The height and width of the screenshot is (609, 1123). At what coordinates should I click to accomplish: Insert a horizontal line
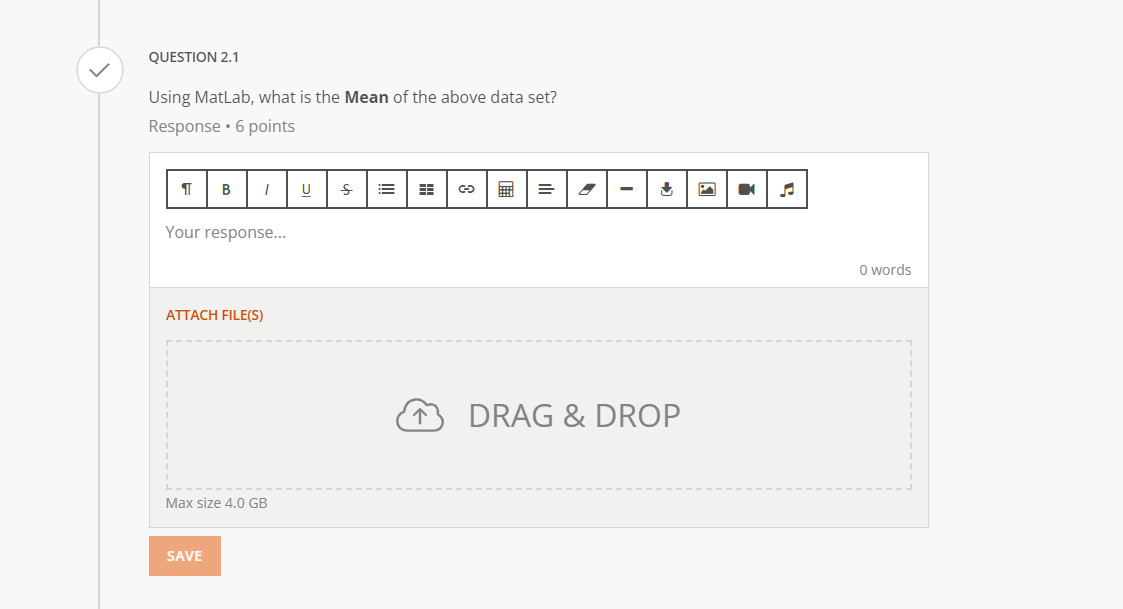[627, 189]
